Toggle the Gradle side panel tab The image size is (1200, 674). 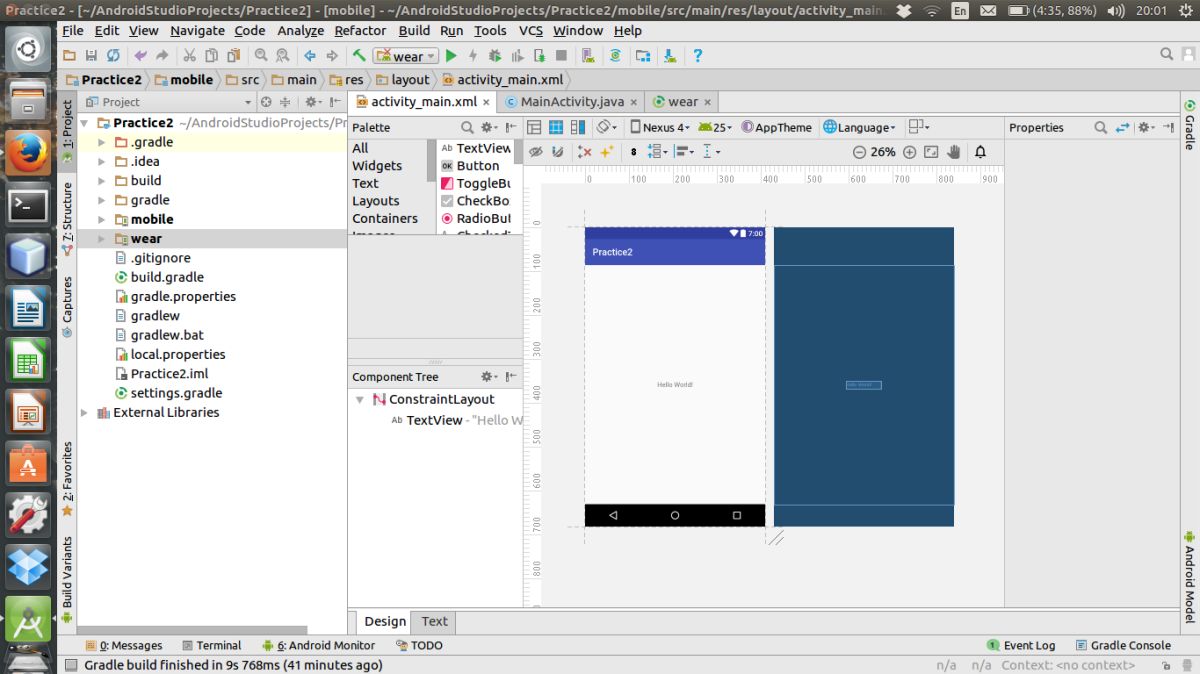point(1190,124)
